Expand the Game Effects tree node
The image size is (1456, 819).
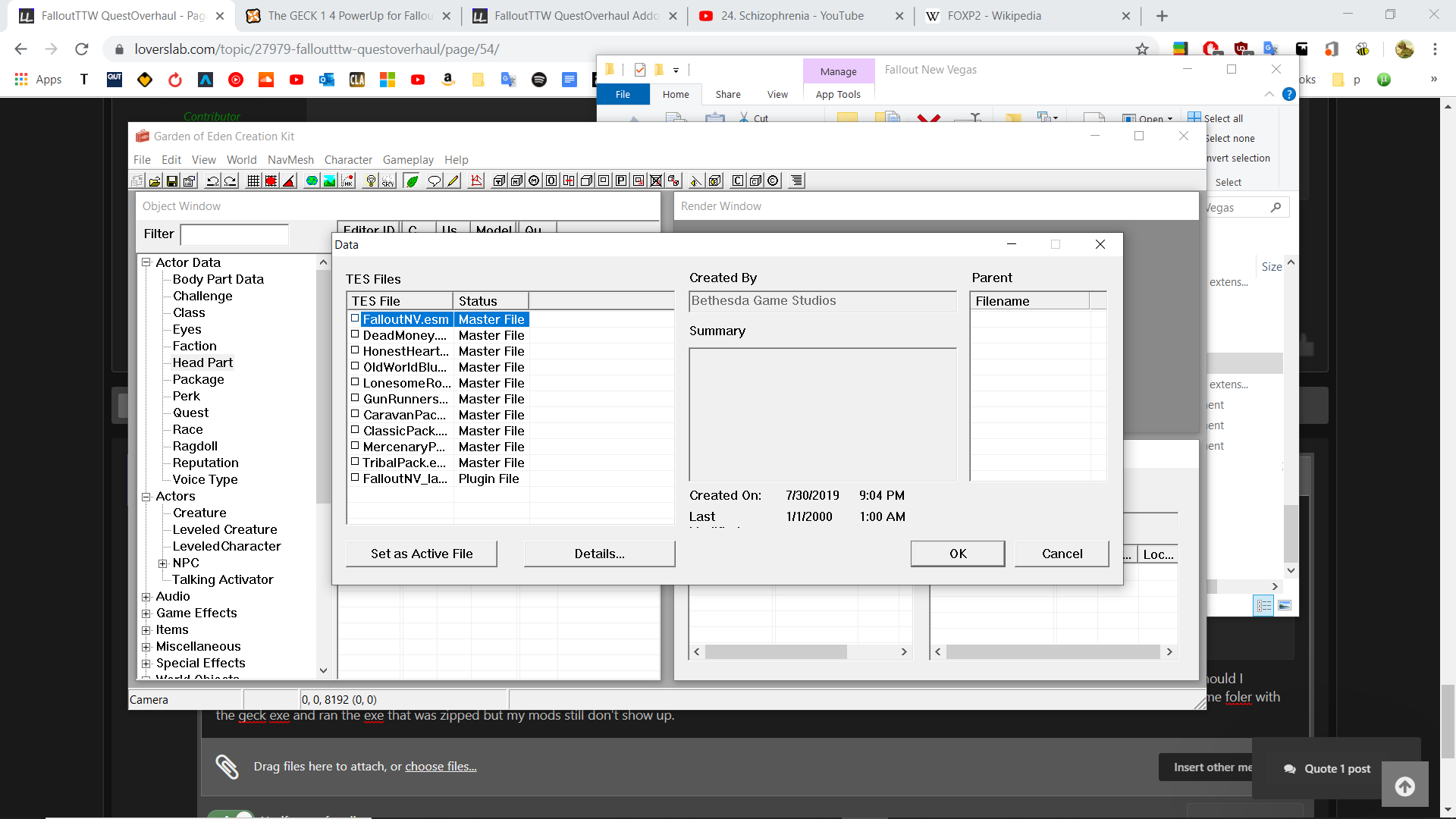tap(146, 613)
